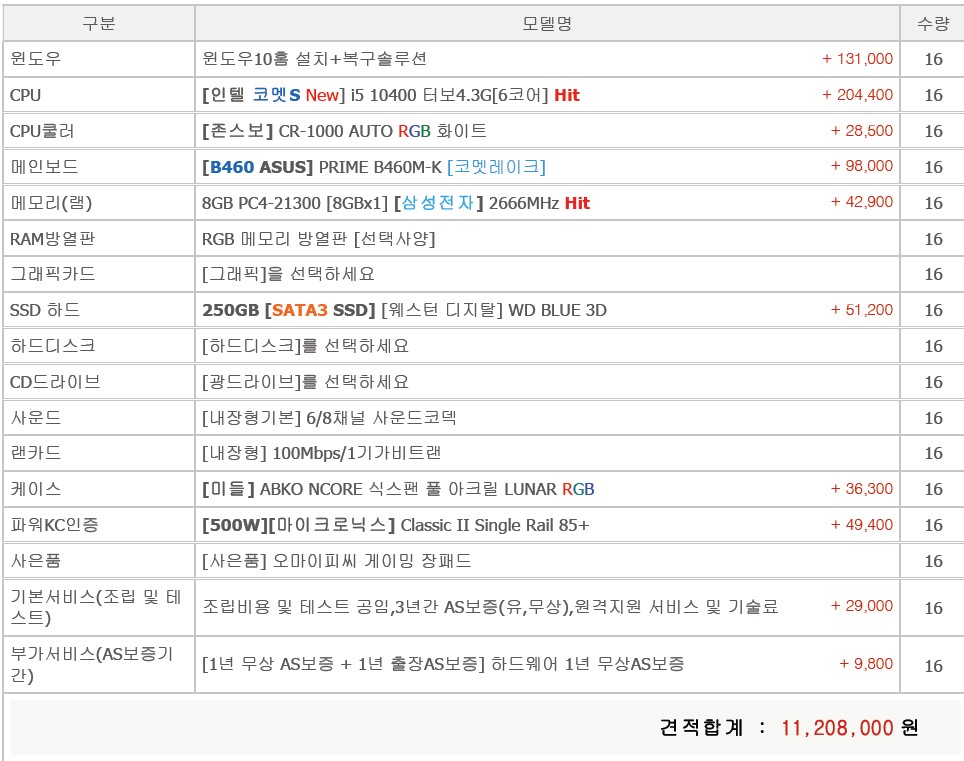The height and width of the screenshot is (761, 964).
Task: Click 'Classic II Single Rail 85+' power model
Action: point(495,525)
